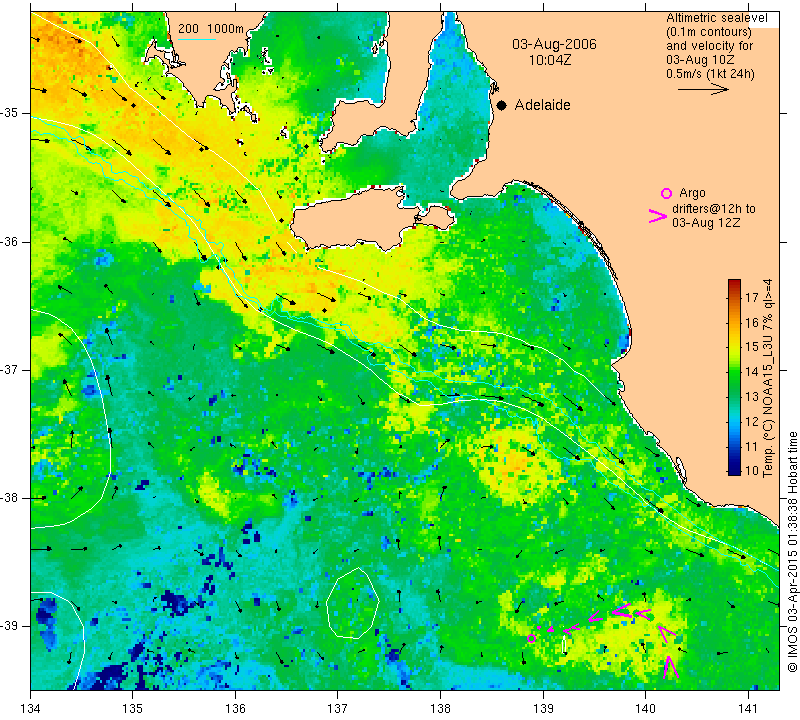Click the green 14 degree section of the colorbar
This screenshot has height=720, width=800.
pos(734,371)
